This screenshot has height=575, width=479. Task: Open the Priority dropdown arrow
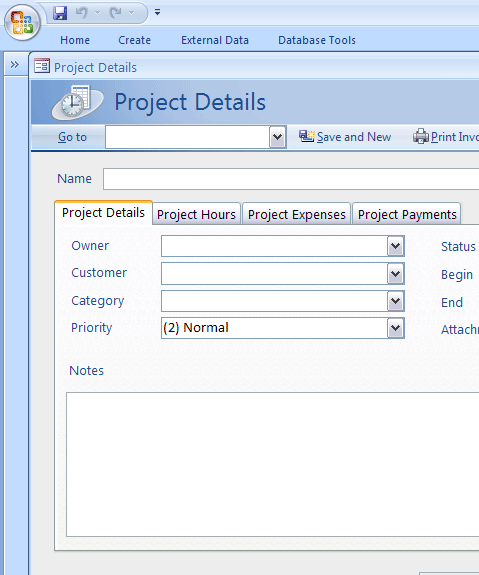click(x=396, y=328)
